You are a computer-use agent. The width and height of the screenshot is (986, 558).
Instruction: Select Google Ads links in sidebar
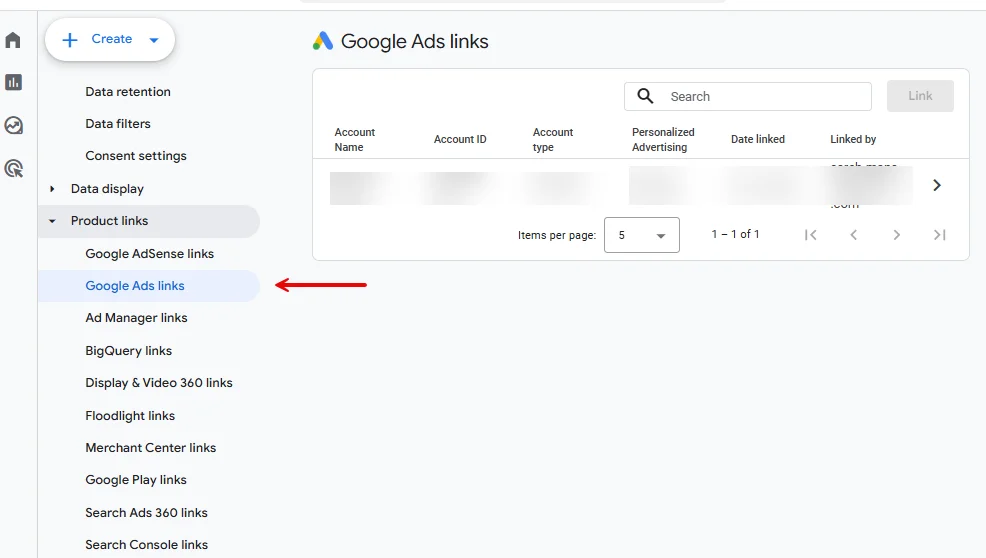[x=149, y=286]
